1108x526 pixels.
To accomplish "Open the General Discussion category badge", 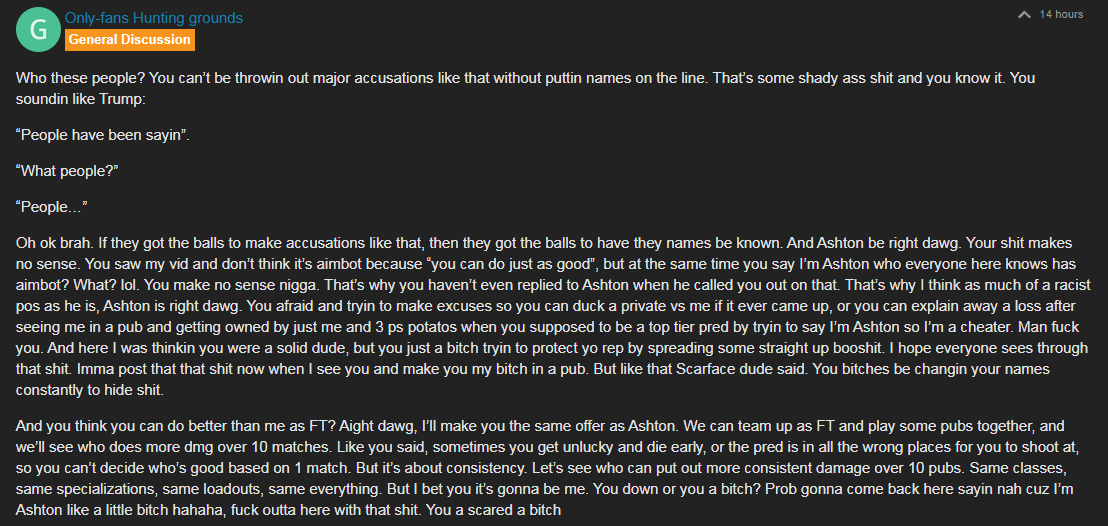I will pyautogui.click(x=129, y=40).
